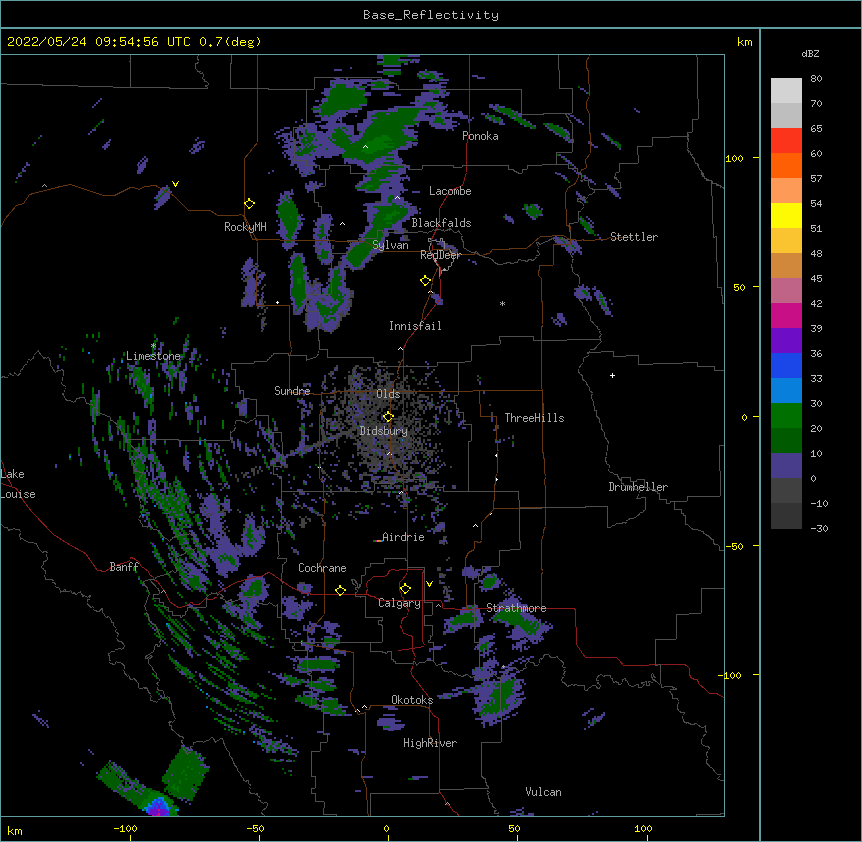Click the yellow diamond marker beside RockyMH

click(250, 204)
